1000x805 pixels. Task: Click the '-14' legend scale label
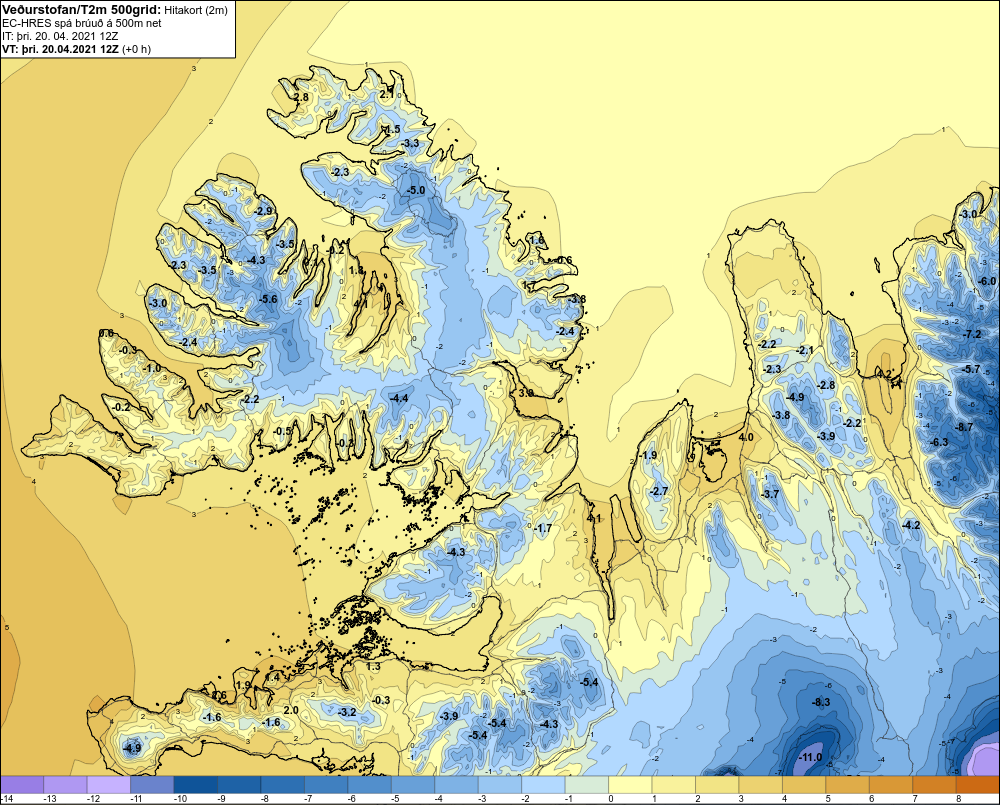6,799
